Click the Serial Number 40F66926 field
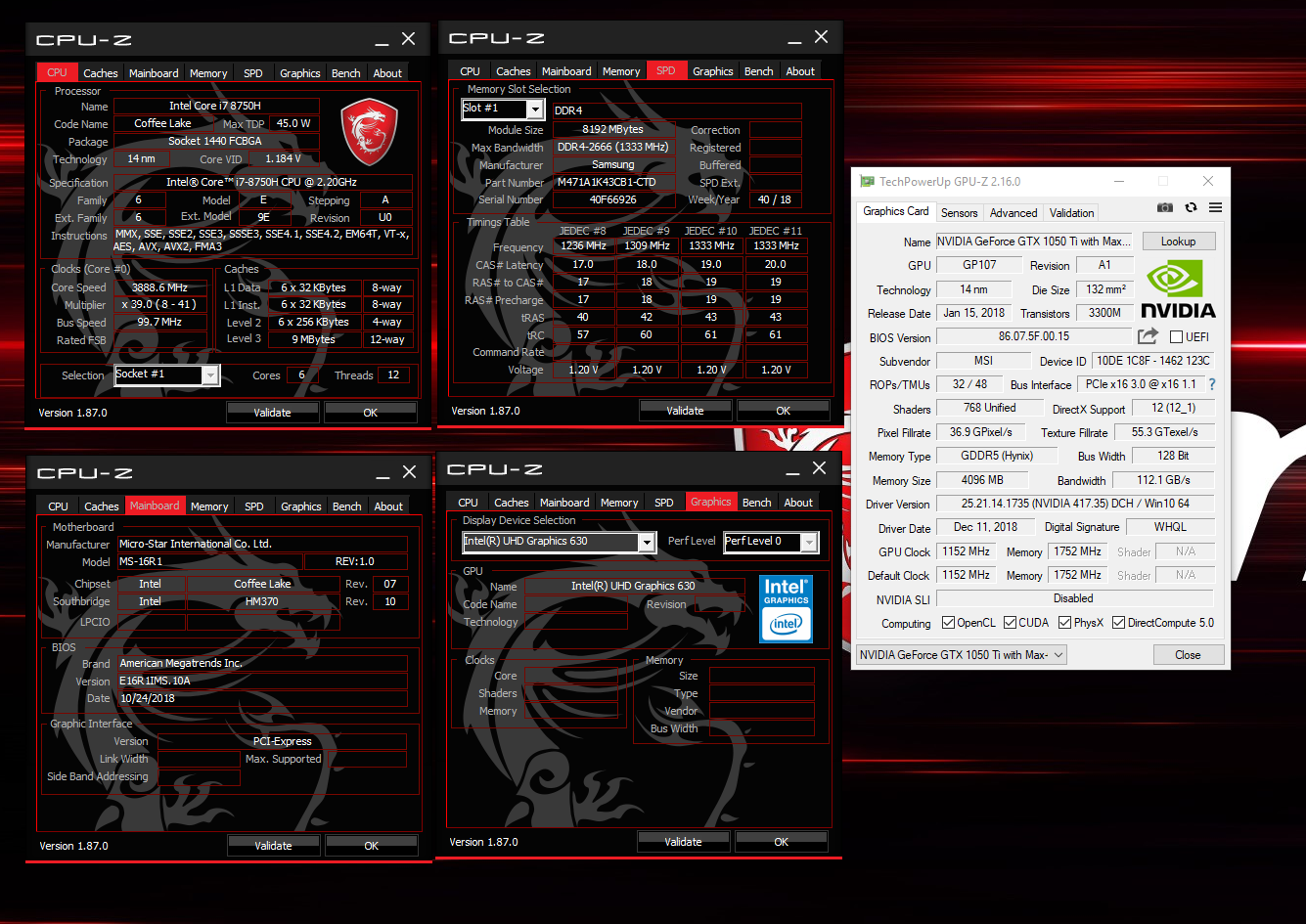The width and height of the screenshot is (1306, 924). pyautogui.click(x=613, y=199)
